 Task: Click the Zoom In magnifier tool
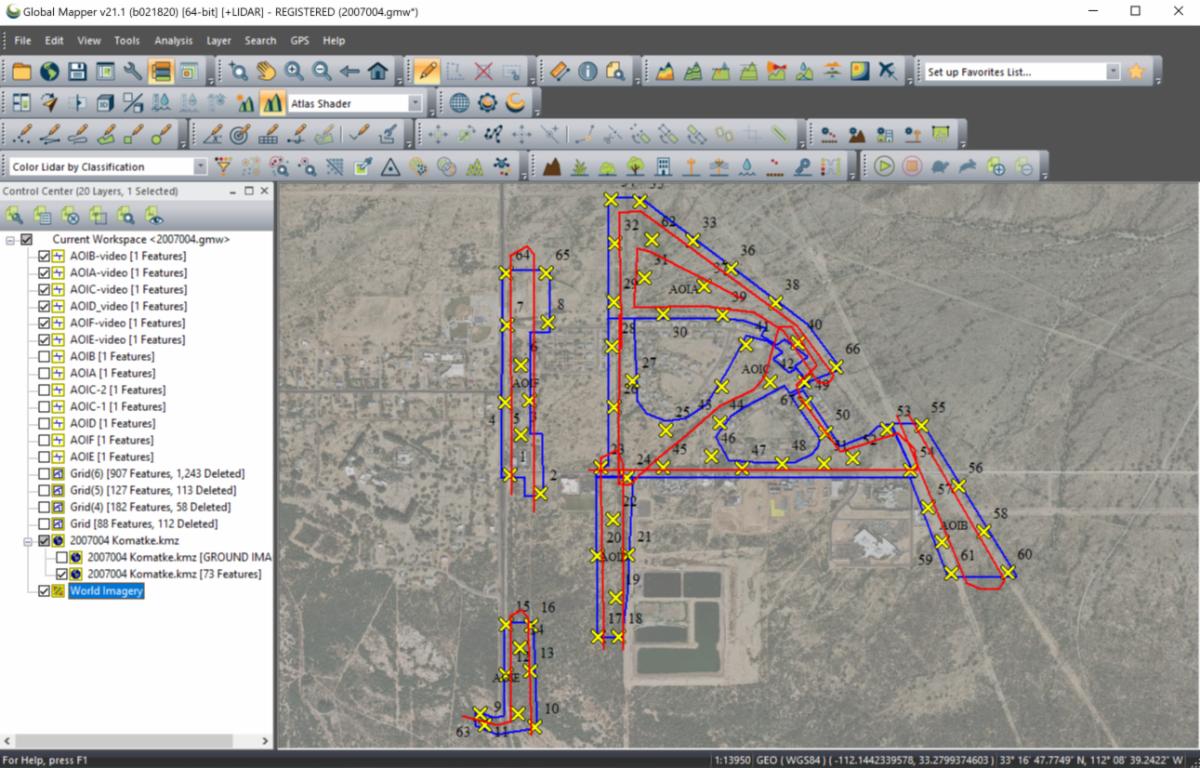click(294, 71)
